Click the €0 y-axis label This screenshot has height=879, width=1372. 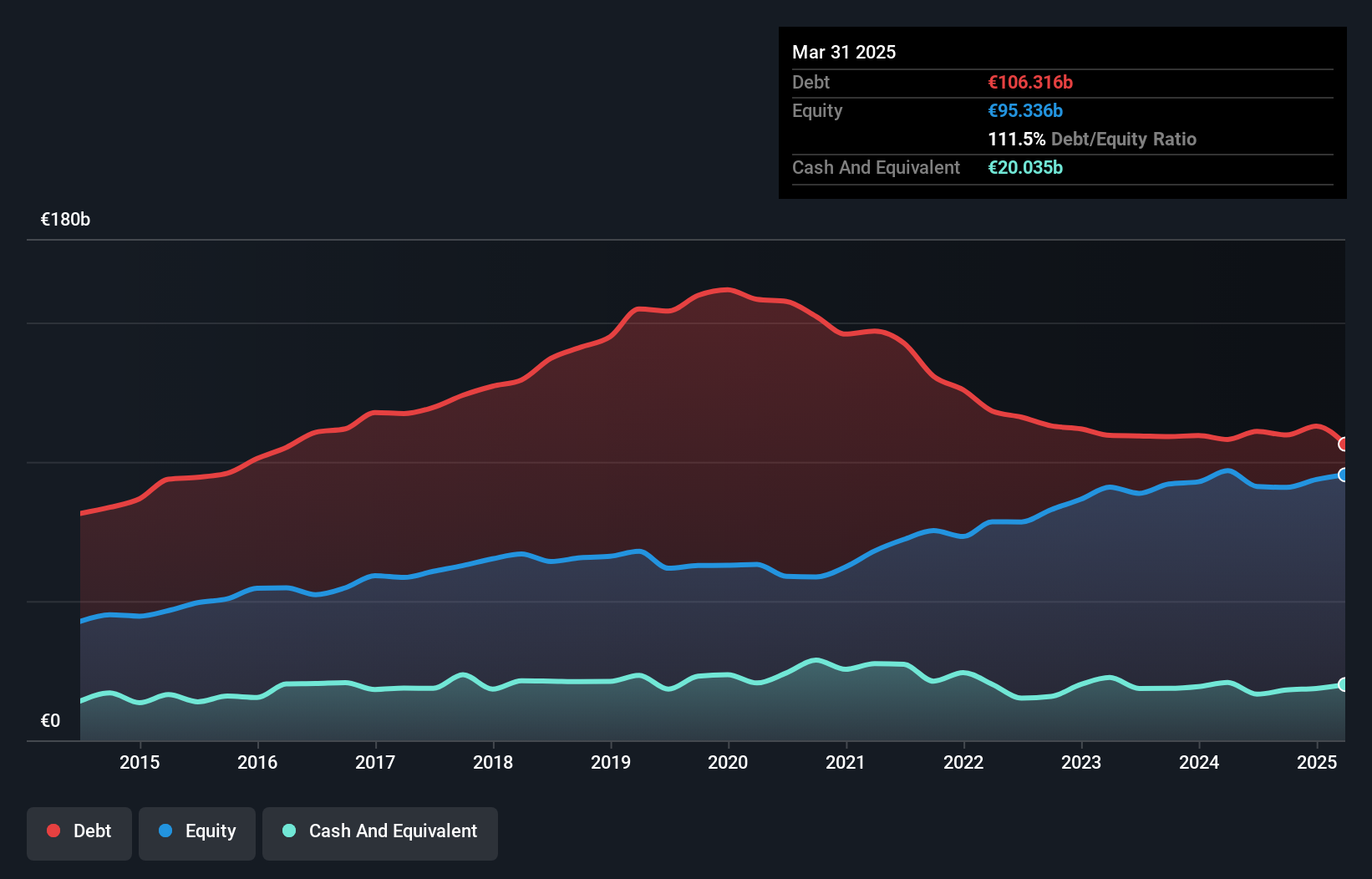[50, 720]
